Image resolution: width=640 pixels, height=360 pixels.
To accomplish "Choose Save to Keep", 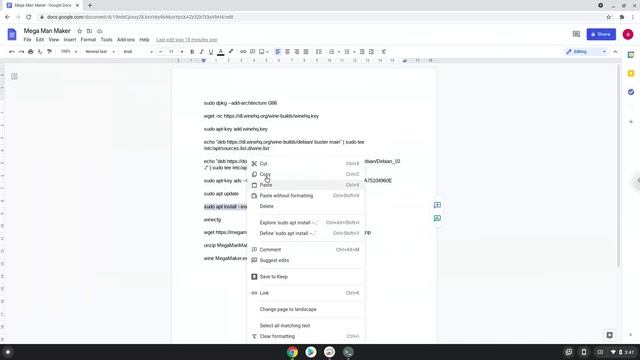I will tap(306, 277).
